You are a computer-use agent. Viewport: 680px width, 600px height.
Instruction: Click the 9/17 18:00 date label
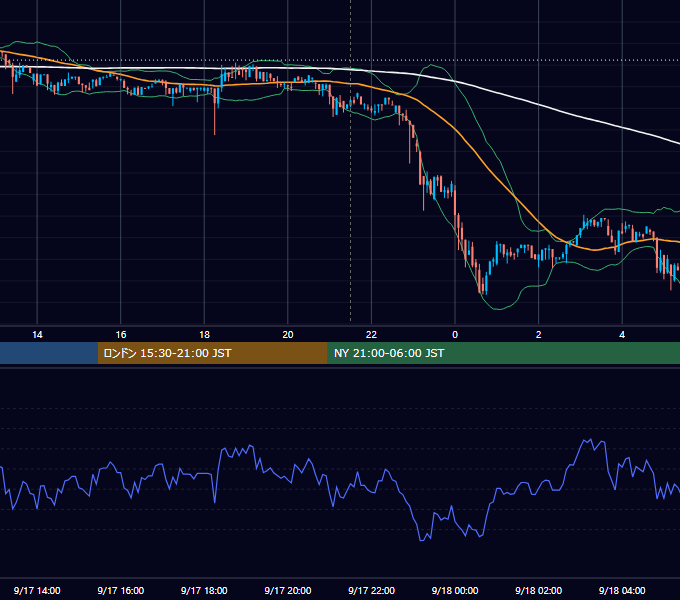pos(204,590)
